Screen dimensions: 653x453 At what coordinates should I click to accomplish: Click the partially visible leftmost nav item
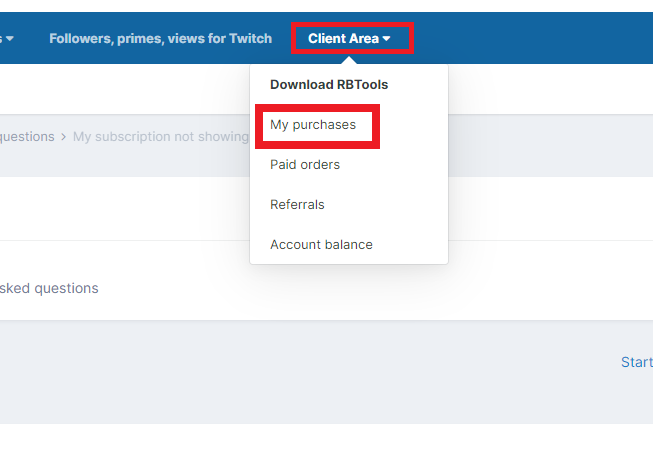point(3,39)
